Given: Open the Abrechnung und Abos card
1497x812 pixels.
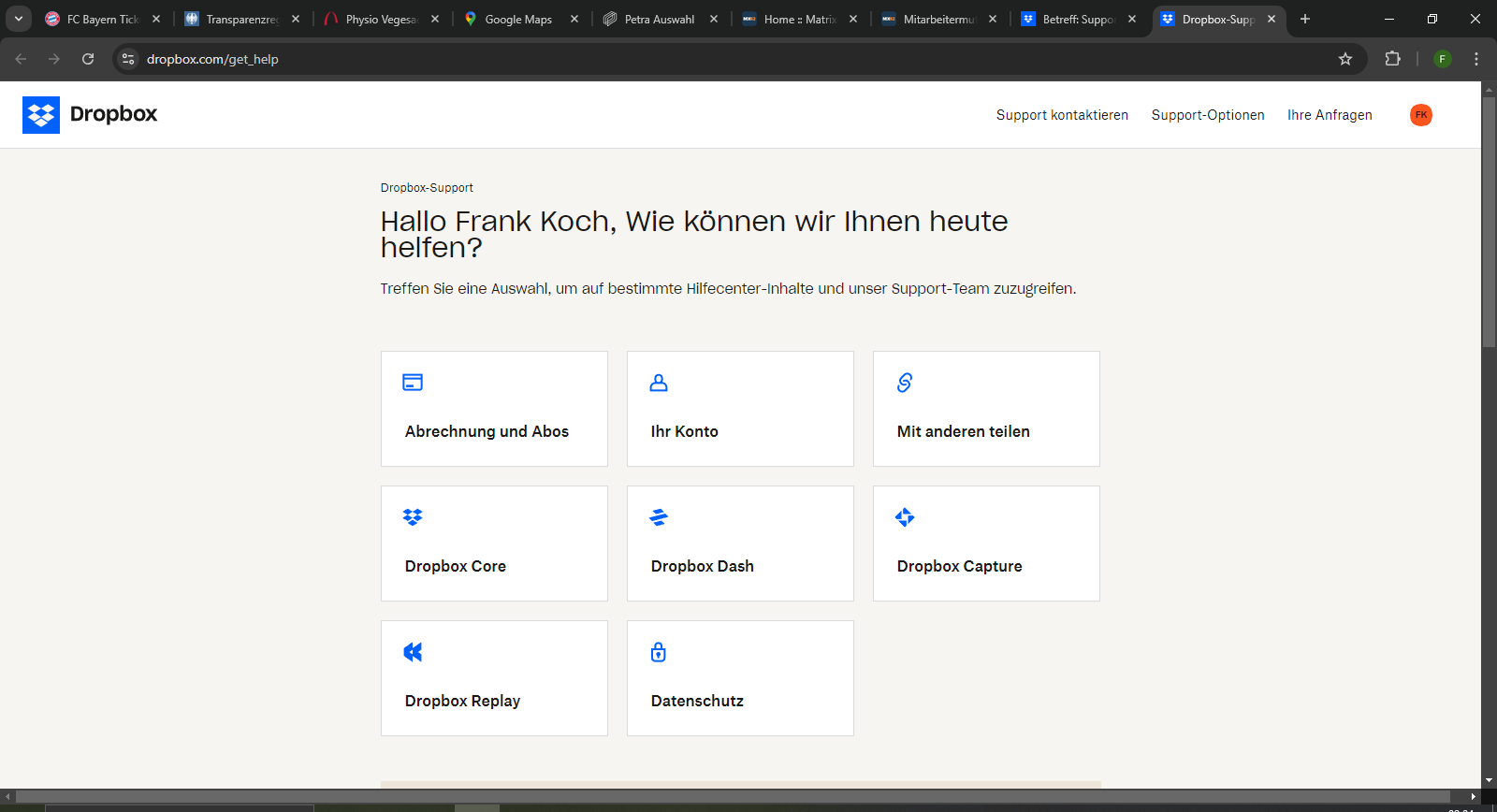Looking at the screenshot, I should 494,409.
